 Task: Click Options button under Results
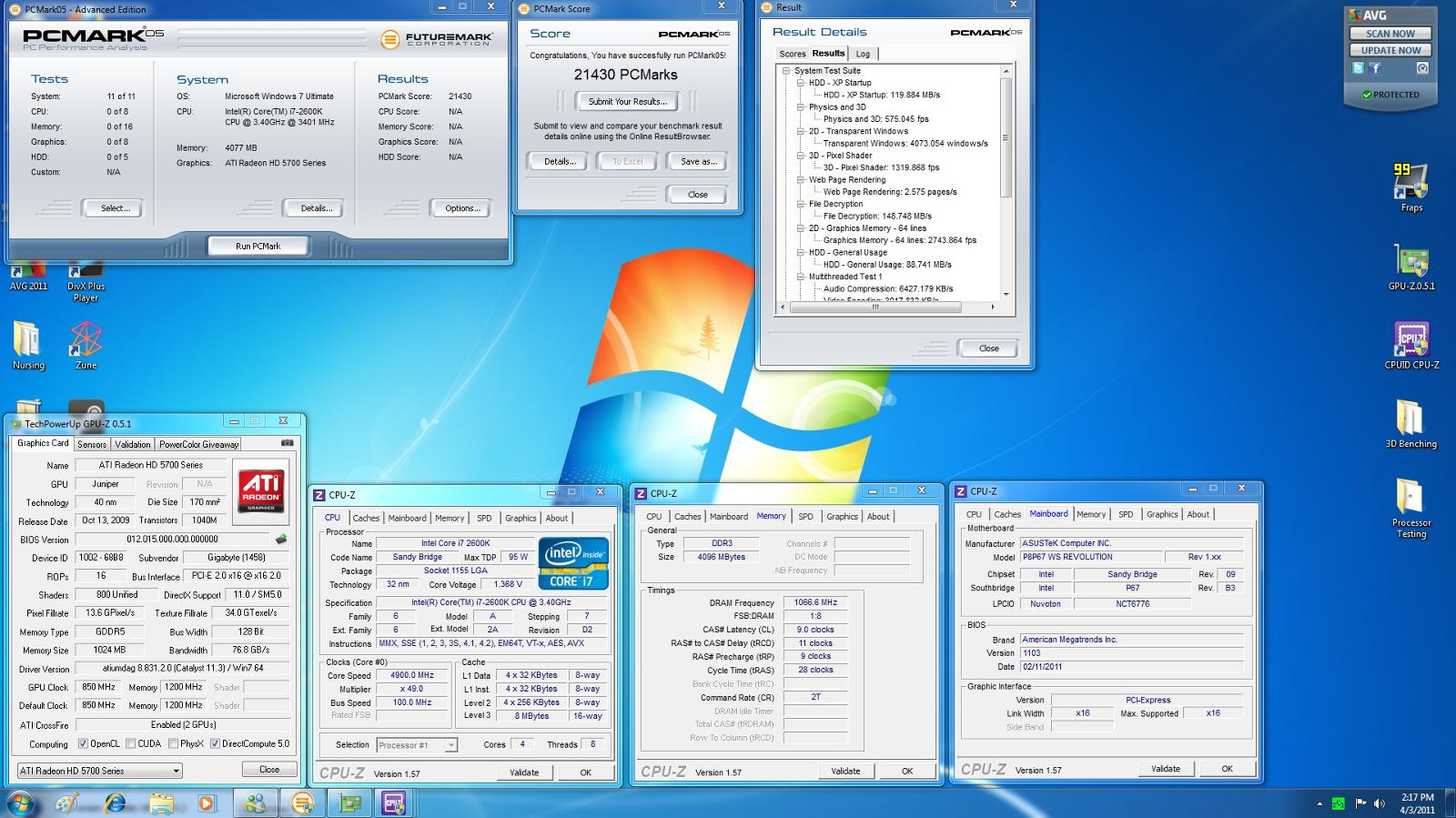462,208
